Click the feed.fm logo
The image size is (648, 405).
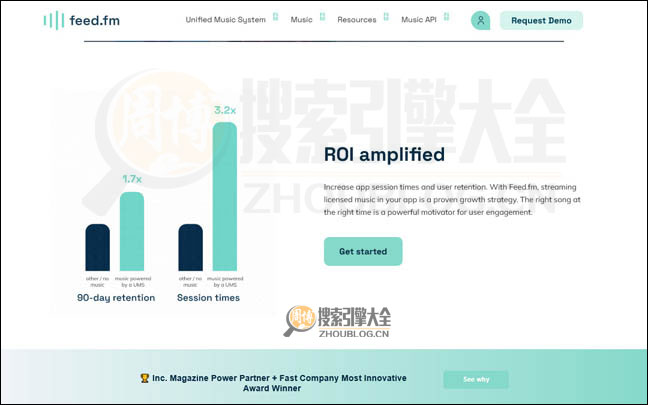(81, 20)
